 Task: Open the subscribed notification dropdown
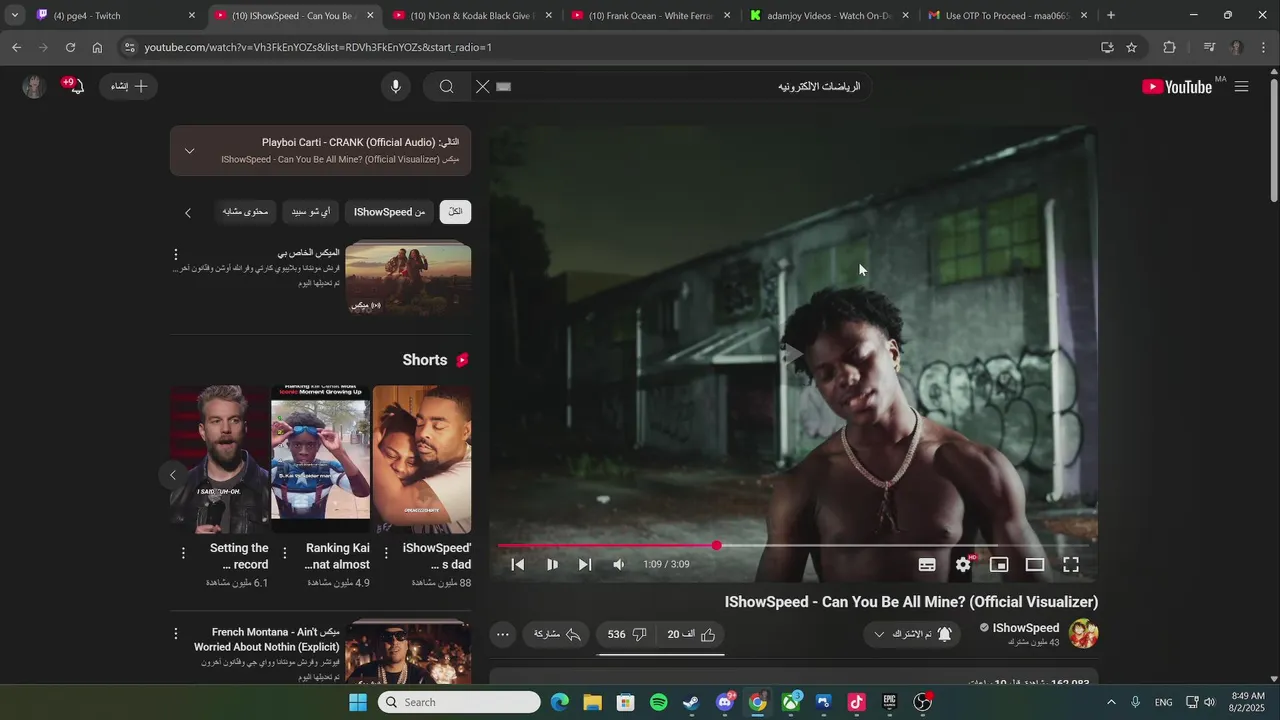coord(912,635)
